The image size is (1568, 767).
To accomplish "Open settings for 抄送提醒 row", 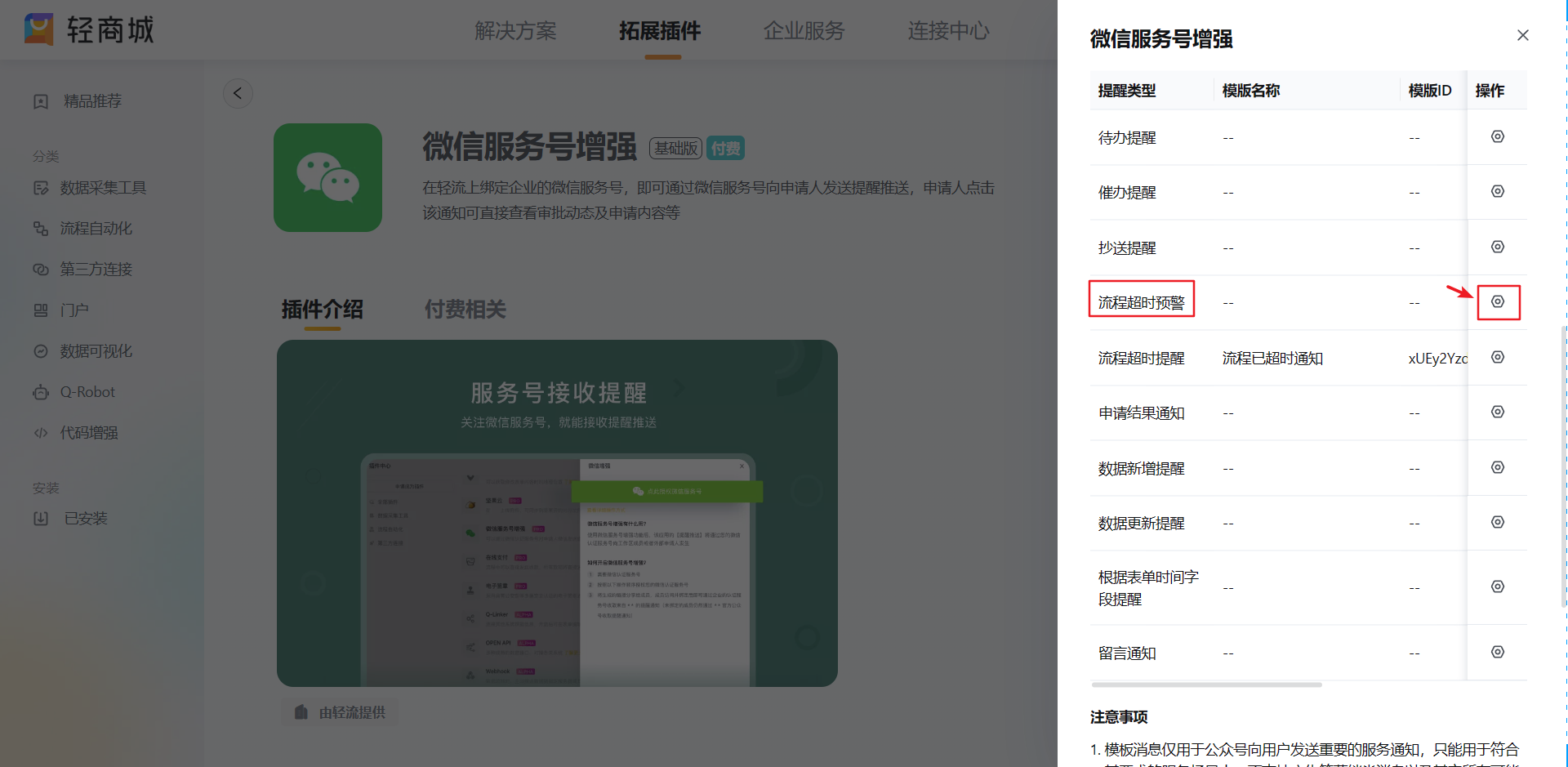I will [x=1497, y=247].
